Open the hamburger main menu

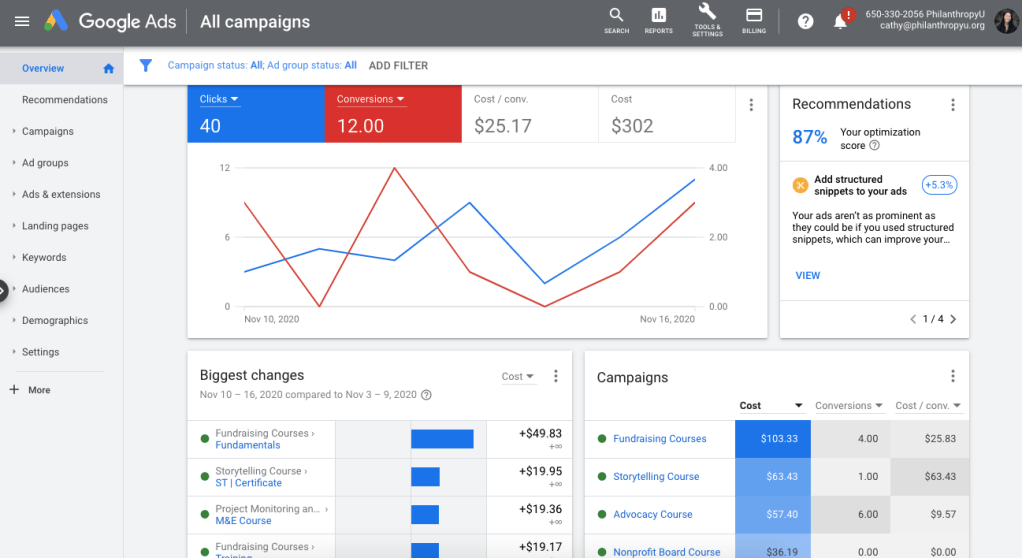22,21
